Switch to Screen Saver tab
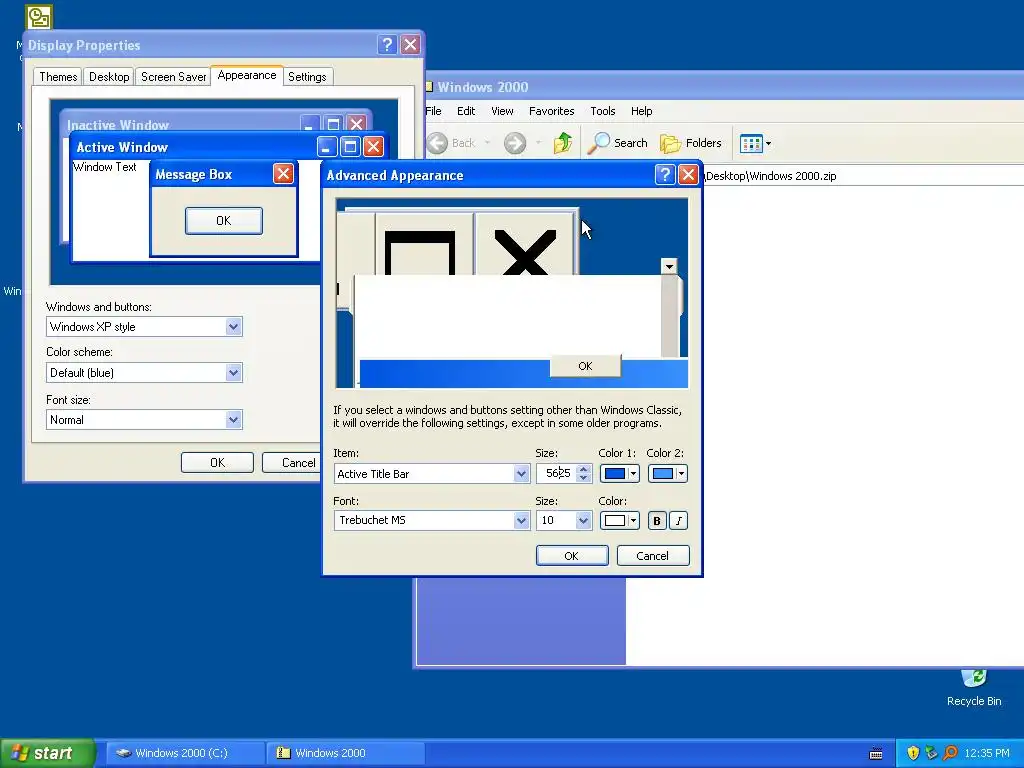This screenshot has height=768, width=1024. 173,77
